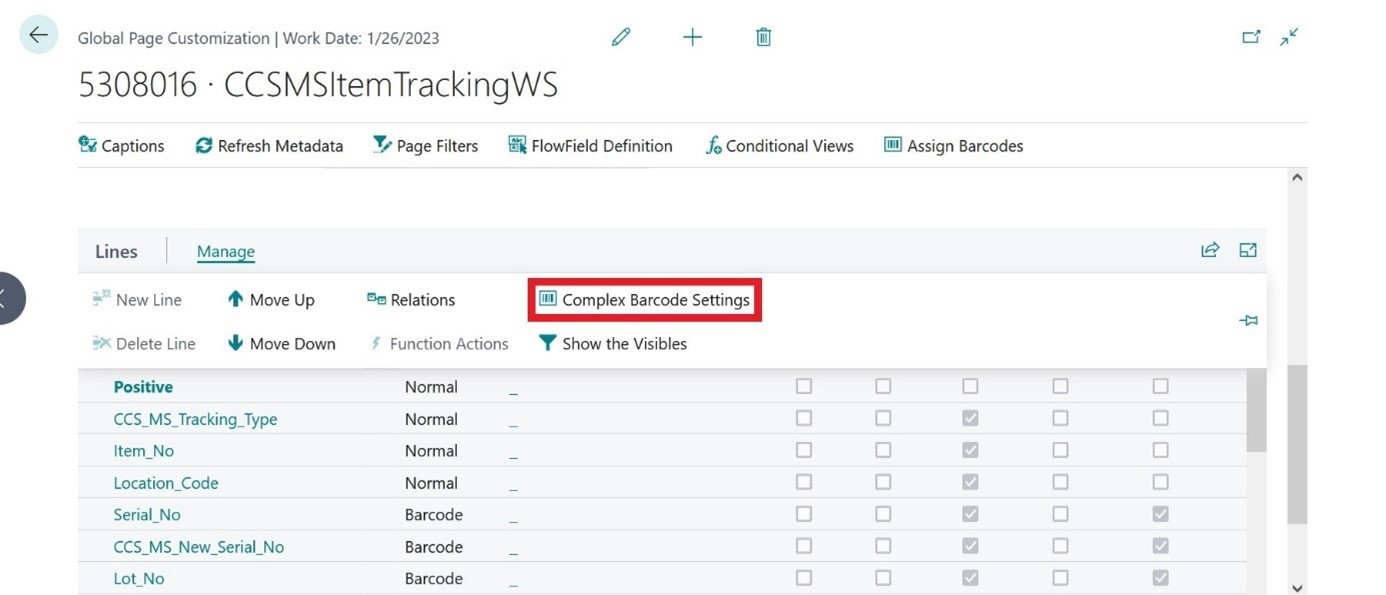Pin the Manage action bar
Viewport: 1386px width, 595px height.
[1248, 320]
